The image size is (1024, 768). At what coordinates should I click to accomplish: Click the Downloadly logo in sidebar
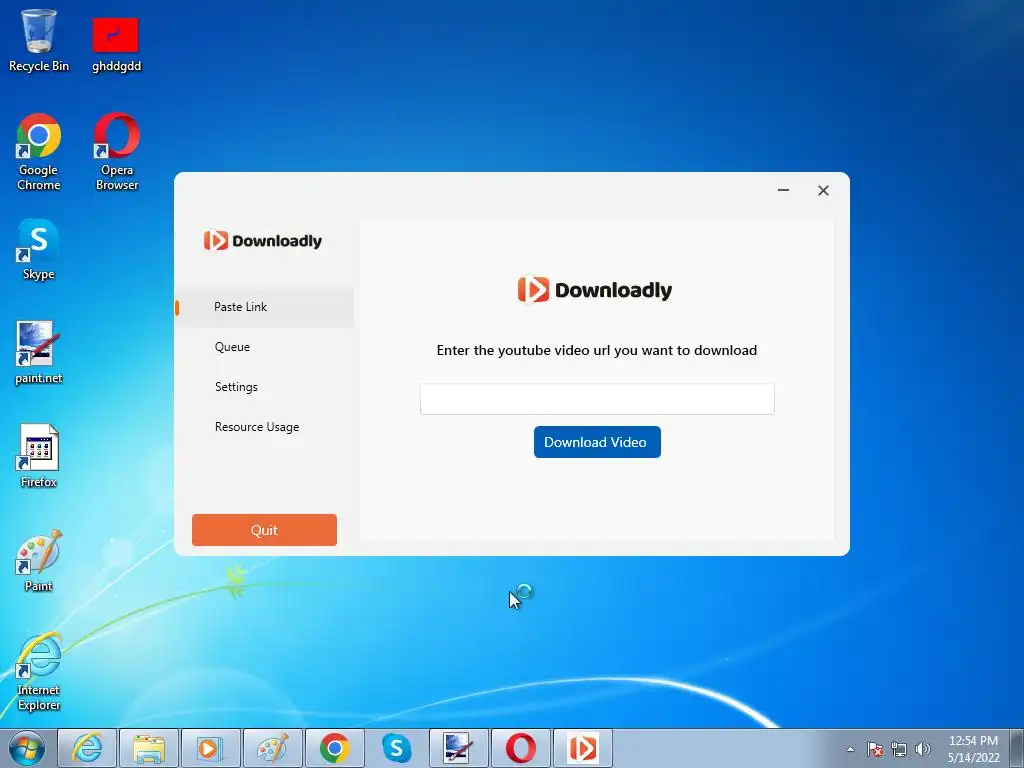[263, 240]
